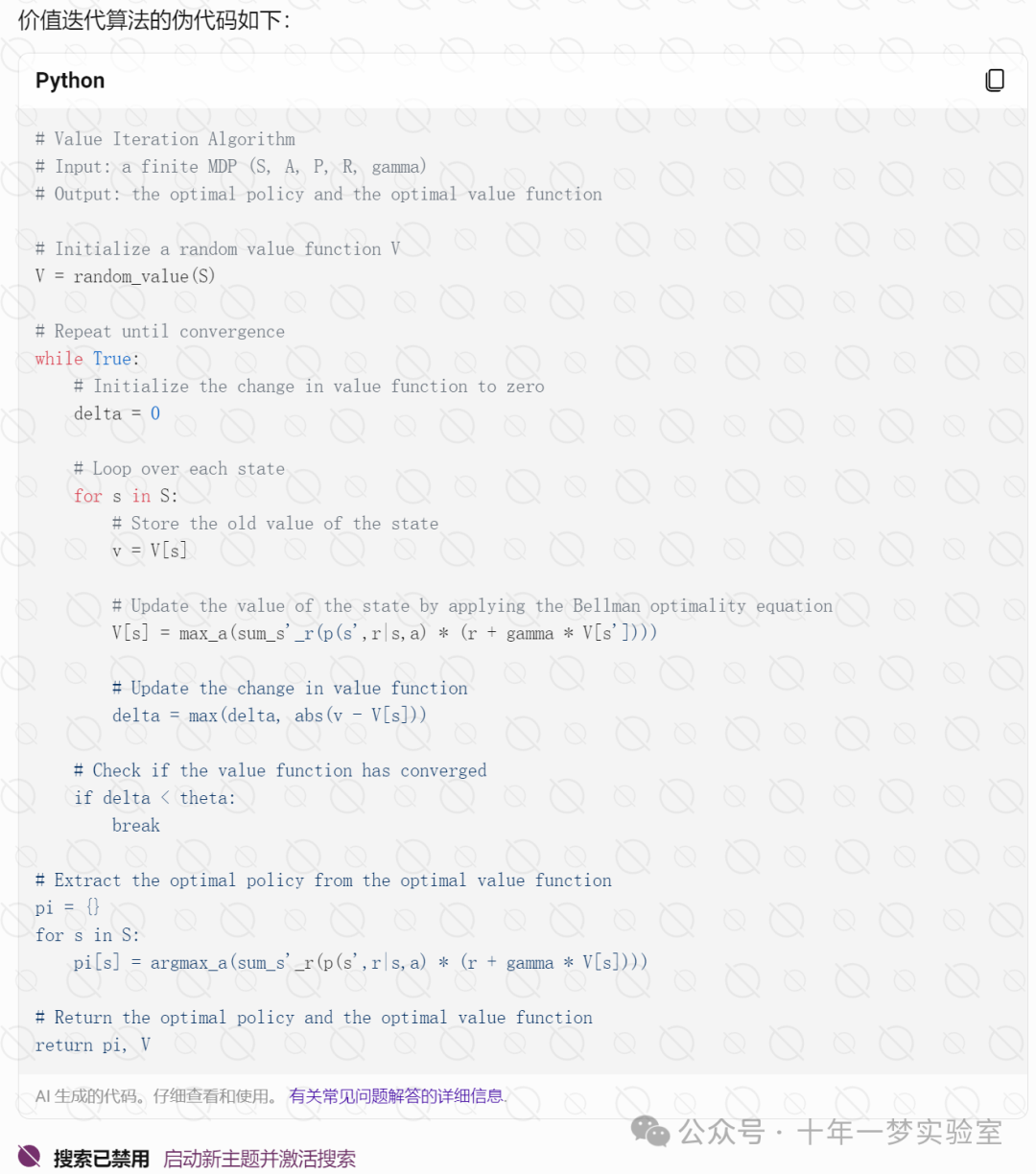Select the return pi, V line
The image size is (1036, 1174).
[x=93, y=1045]
